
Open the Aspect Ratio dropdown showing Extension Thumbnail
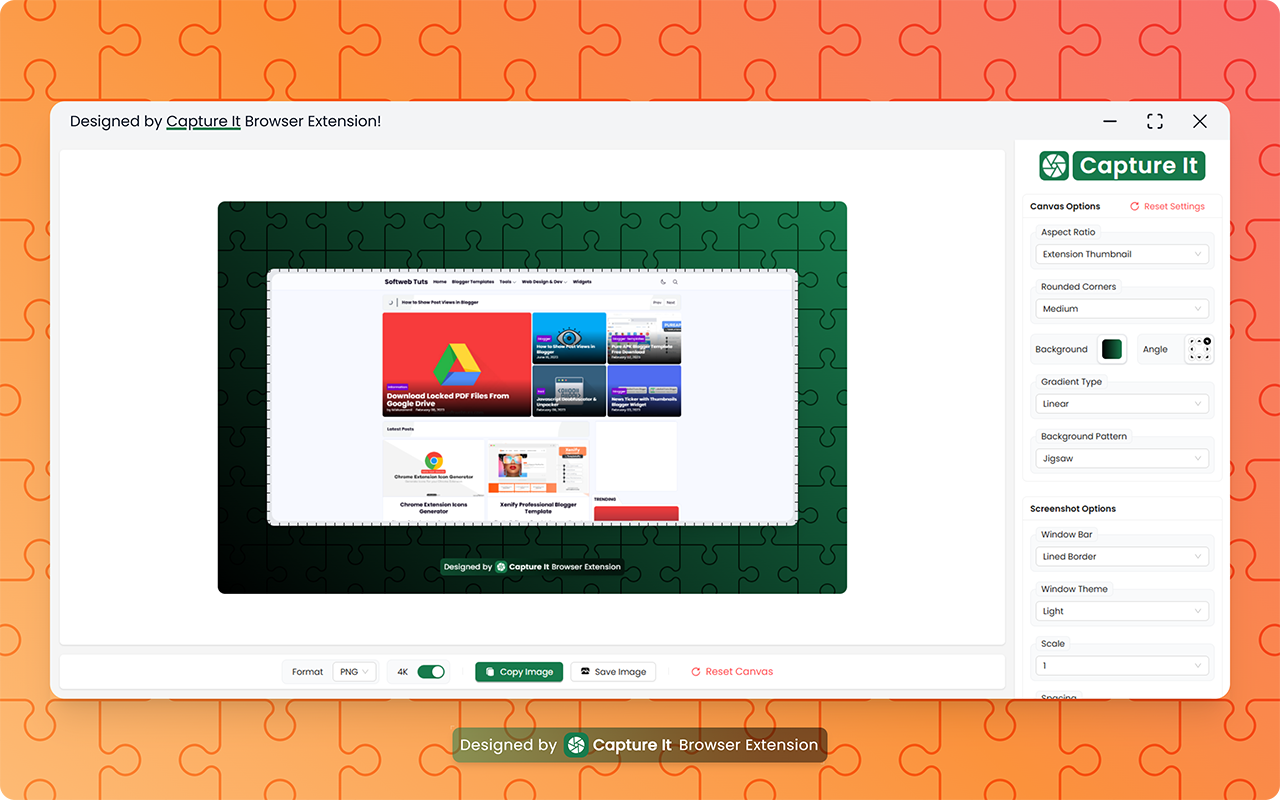coord(1122,253)
